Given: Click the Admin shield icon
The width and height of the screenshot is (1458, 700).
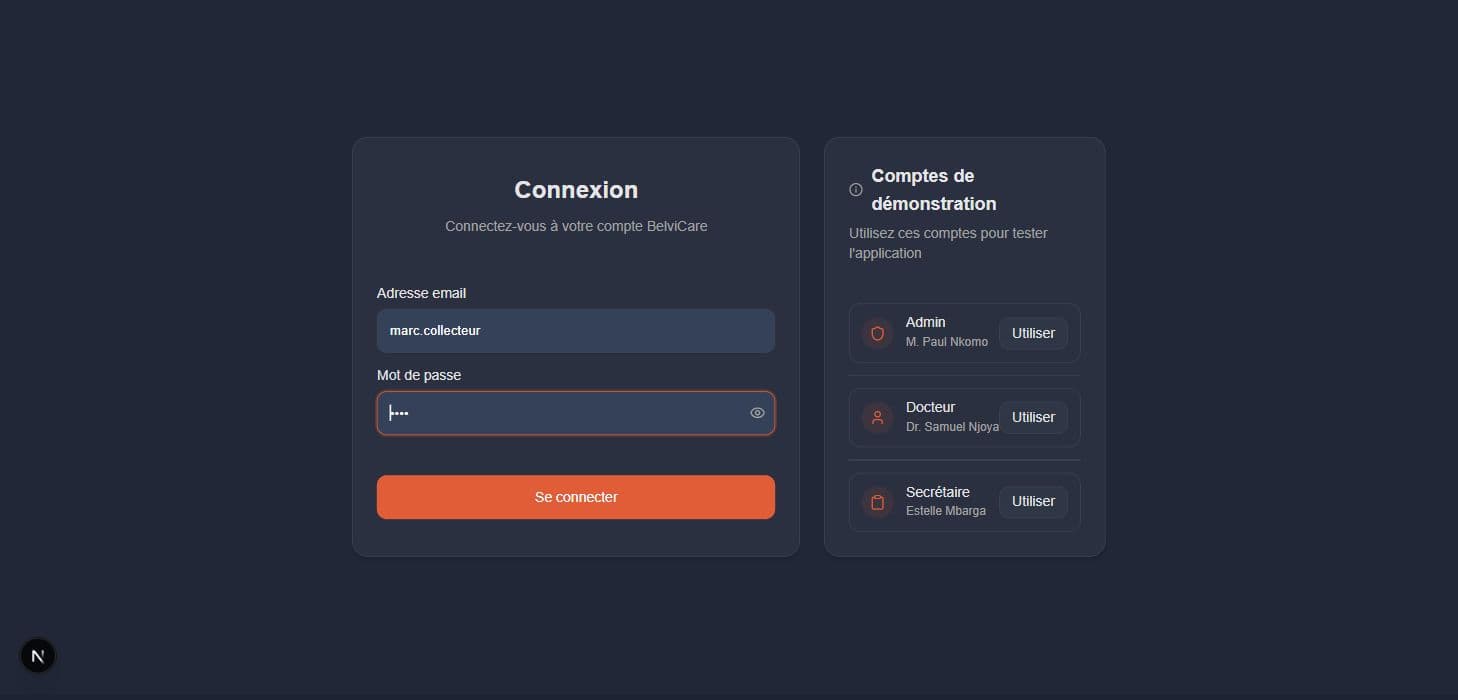Looking at the screenshot, I should 878,333.
